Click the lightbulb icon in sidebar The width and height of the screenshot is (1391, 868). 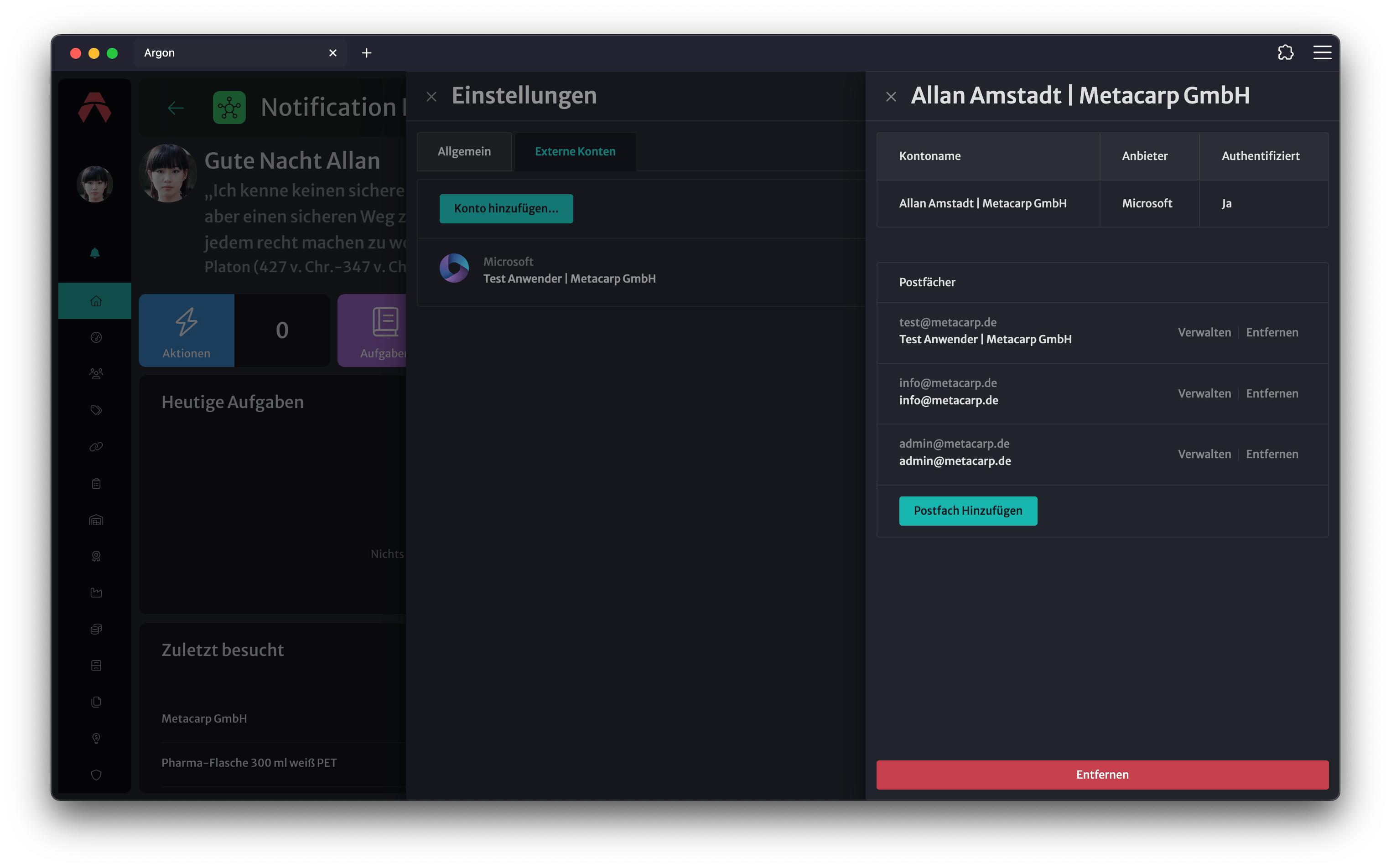[96, 738]
